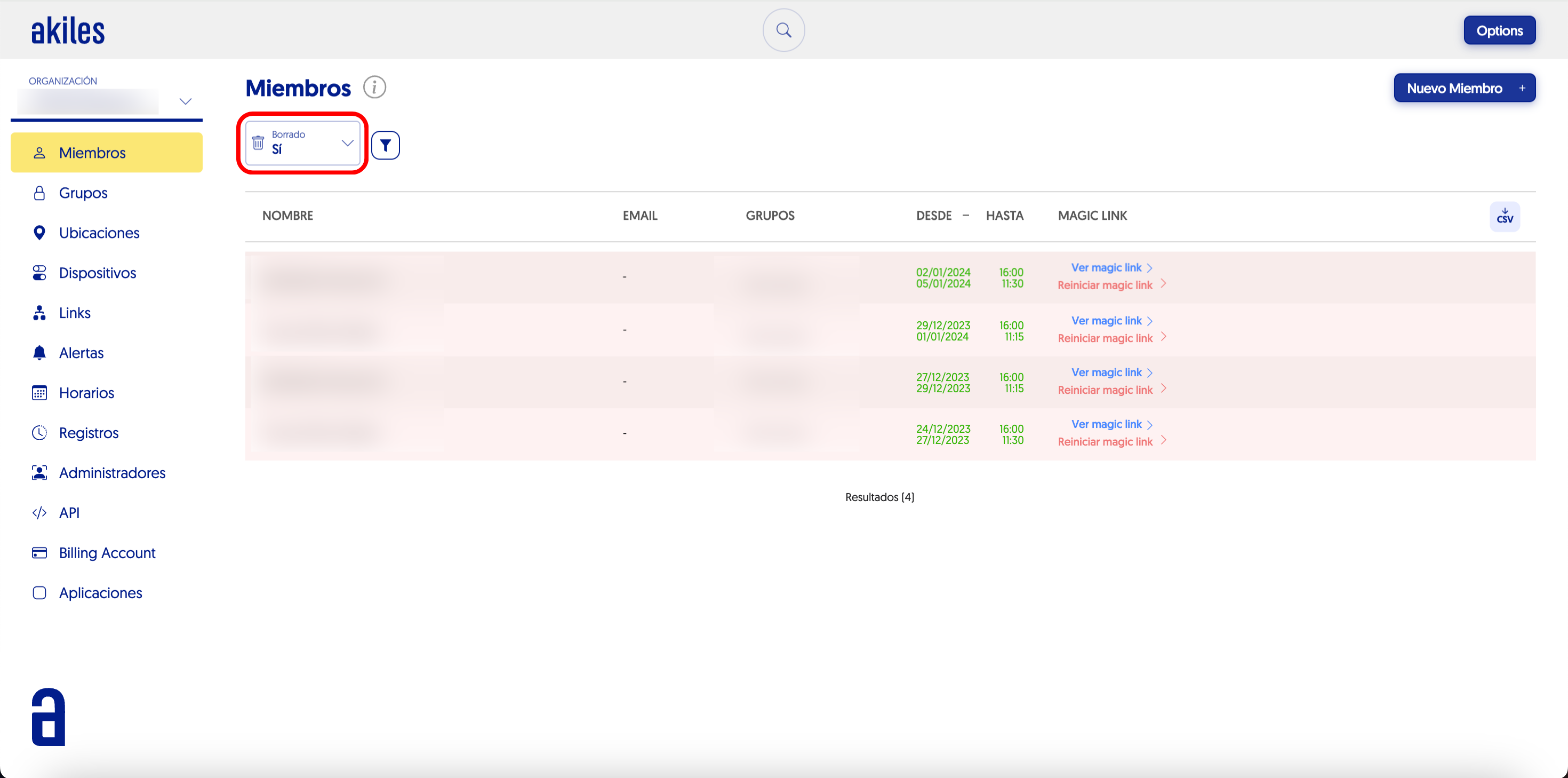
Task: Click the padlock logo at bottom left
Action: pyautogui.click(x=48, y=717)
